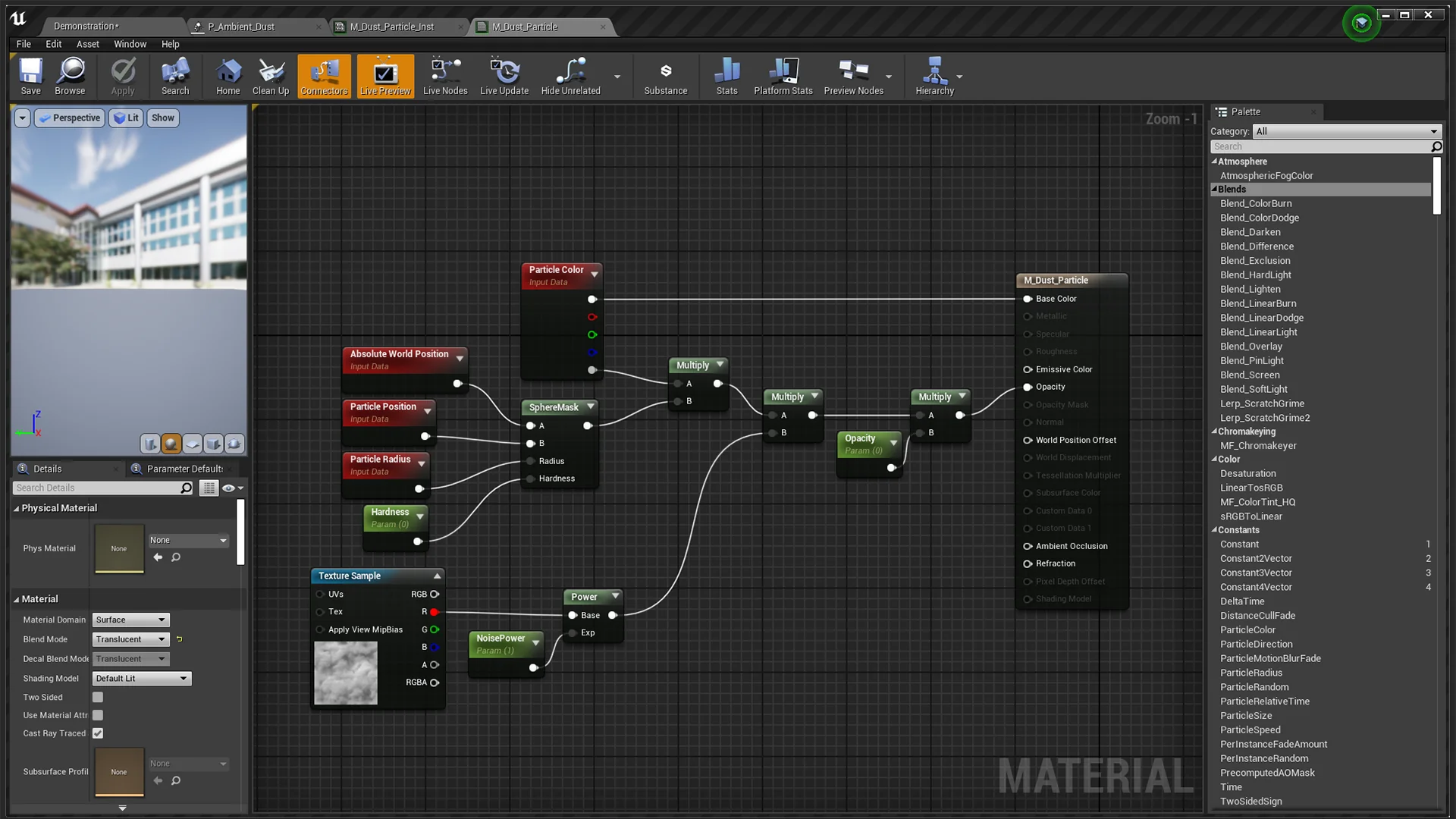
Task: Collapse the Texture Sample node arrow
Action: tap(437, 576)
